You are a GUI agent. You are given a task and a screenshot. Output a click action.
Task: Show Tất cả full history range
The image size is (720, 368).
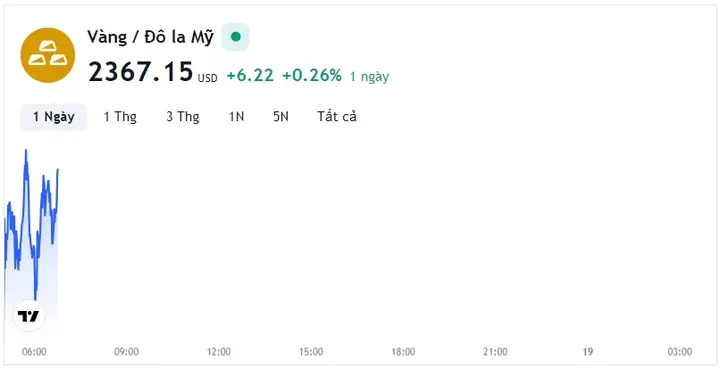click(337, 117)
